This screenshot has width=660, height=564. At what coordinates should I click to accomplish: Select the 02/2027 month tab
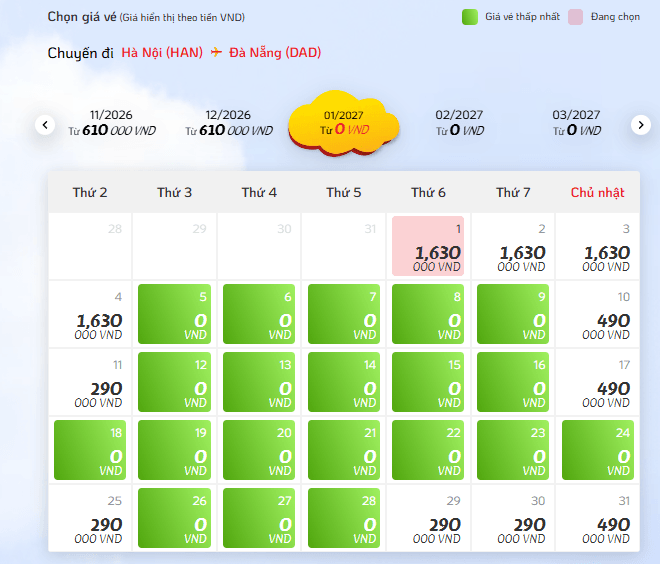459,123
